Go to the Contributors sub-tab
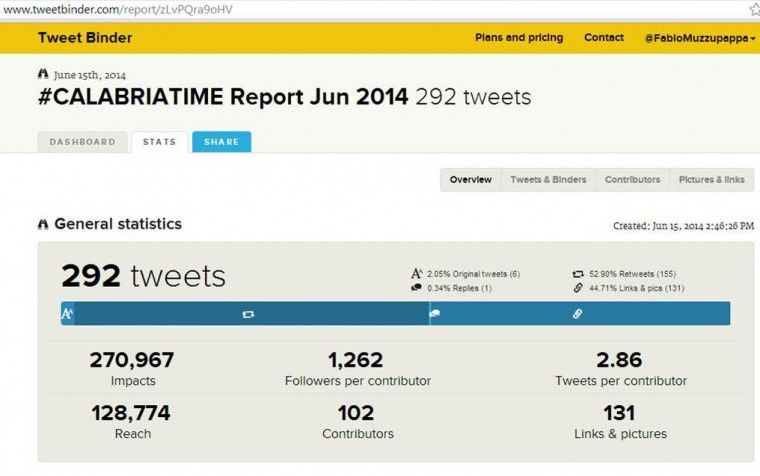 pos(633,180)
